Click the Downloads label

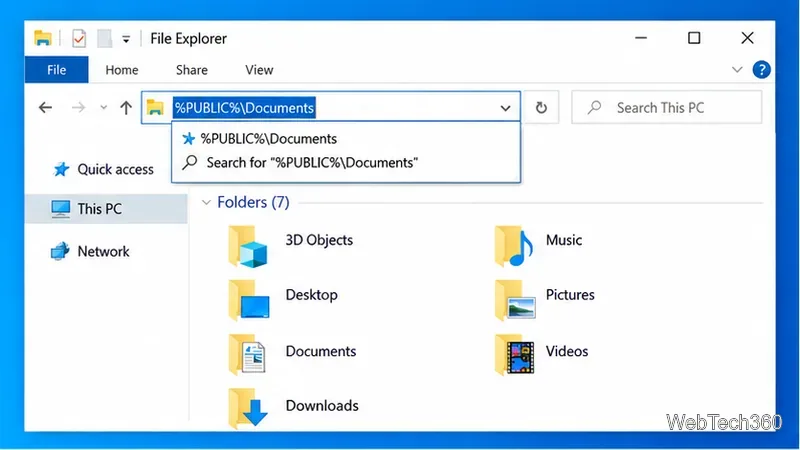point(322,406)
